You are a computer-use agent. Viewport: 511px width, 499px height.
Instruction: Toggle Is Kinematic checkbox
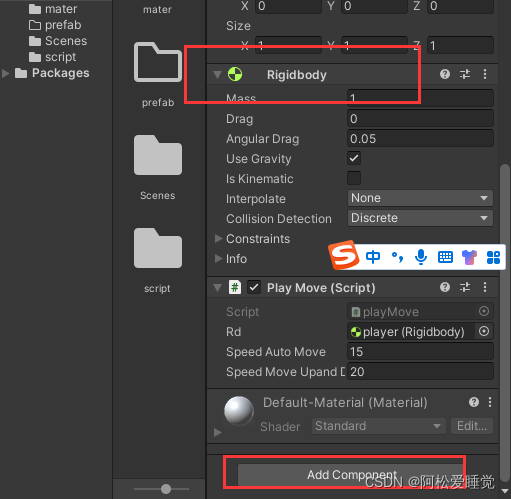click(x=354, y=178)
